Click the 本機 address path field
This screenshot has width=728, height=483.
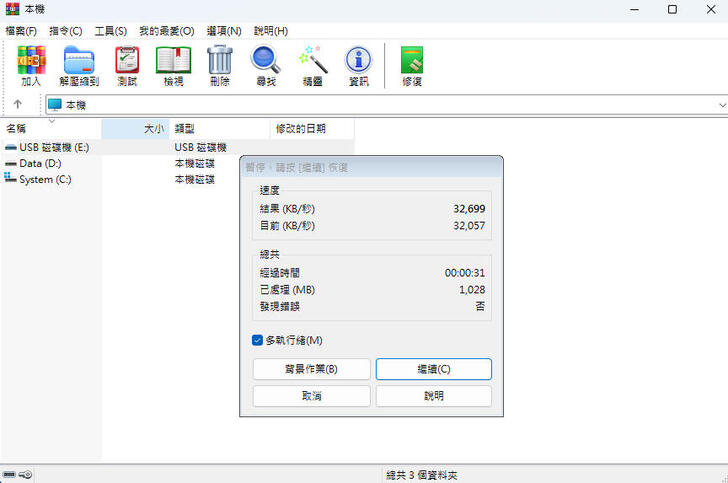[x=385, y=105]
